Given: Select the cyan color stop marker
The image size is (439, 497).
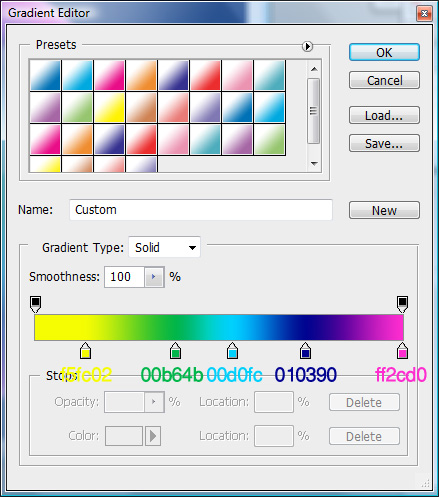Looking at the screenshot, I should (x=232, y=351).
